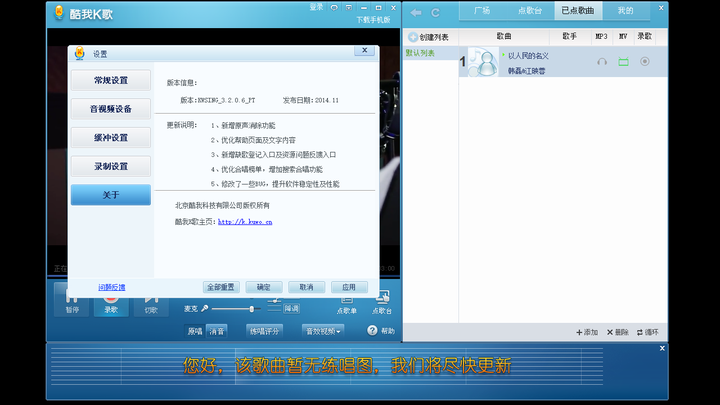Click the 歌曲 column header
Screen dimensions: 720x405
pos(504,36)
